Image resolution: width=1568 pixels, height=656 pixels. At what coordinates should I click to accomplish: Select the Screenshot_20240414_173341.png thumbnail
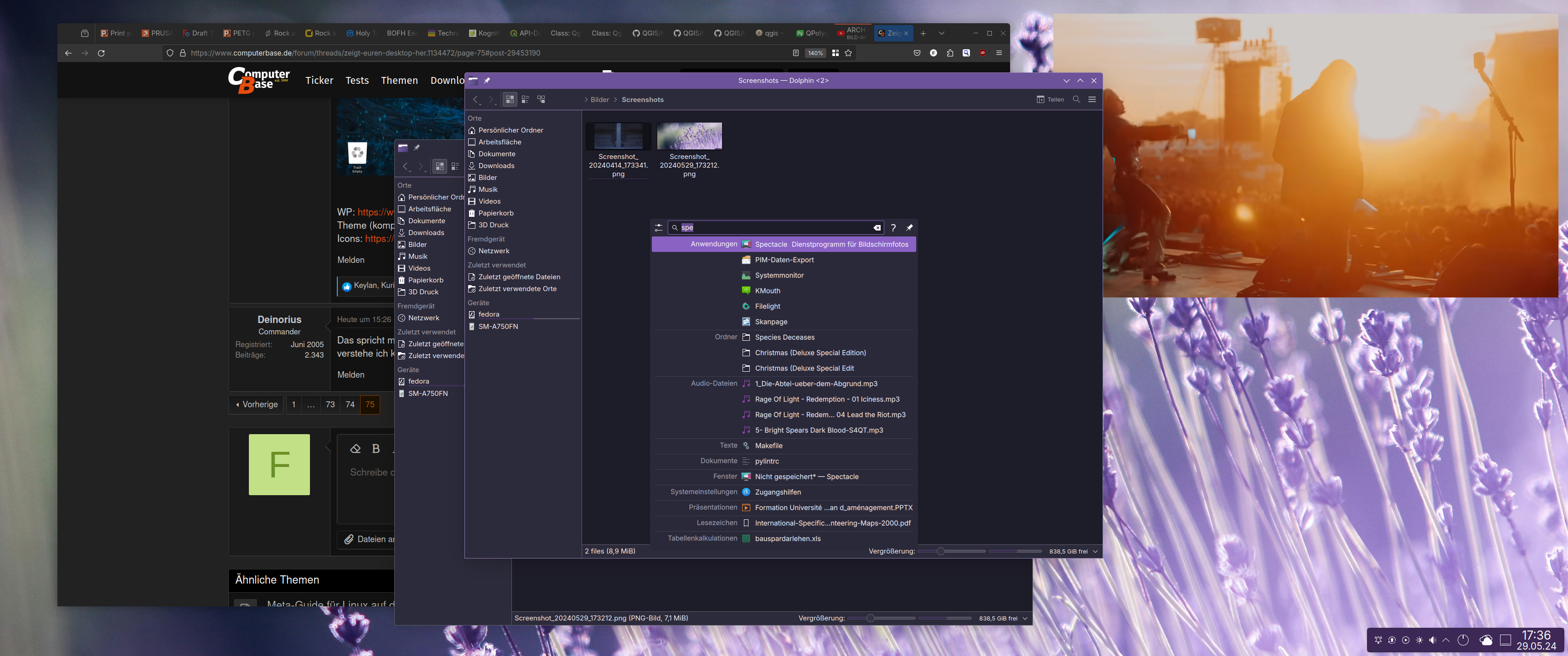[618, 135]
